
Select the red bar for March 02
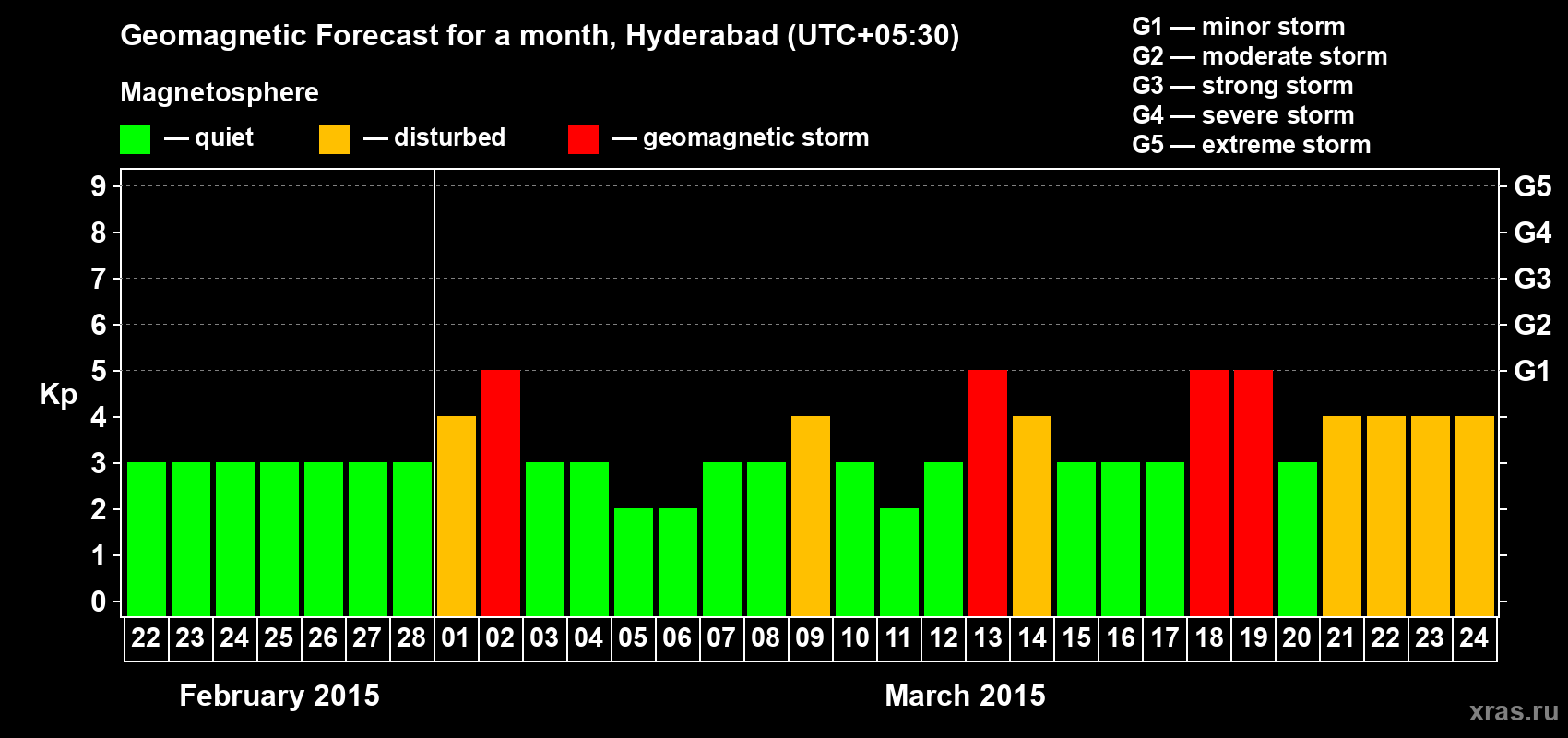coord(501,494)
